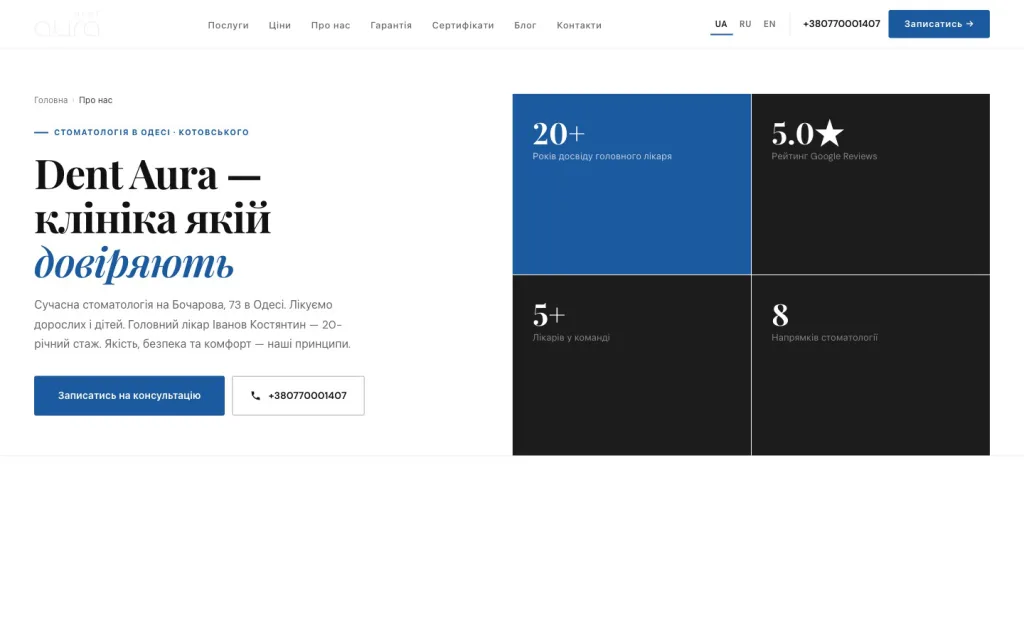The image size is (1024, 640).
Task: Go to Про нас in the navigation bar
Action: coord(330,25)
